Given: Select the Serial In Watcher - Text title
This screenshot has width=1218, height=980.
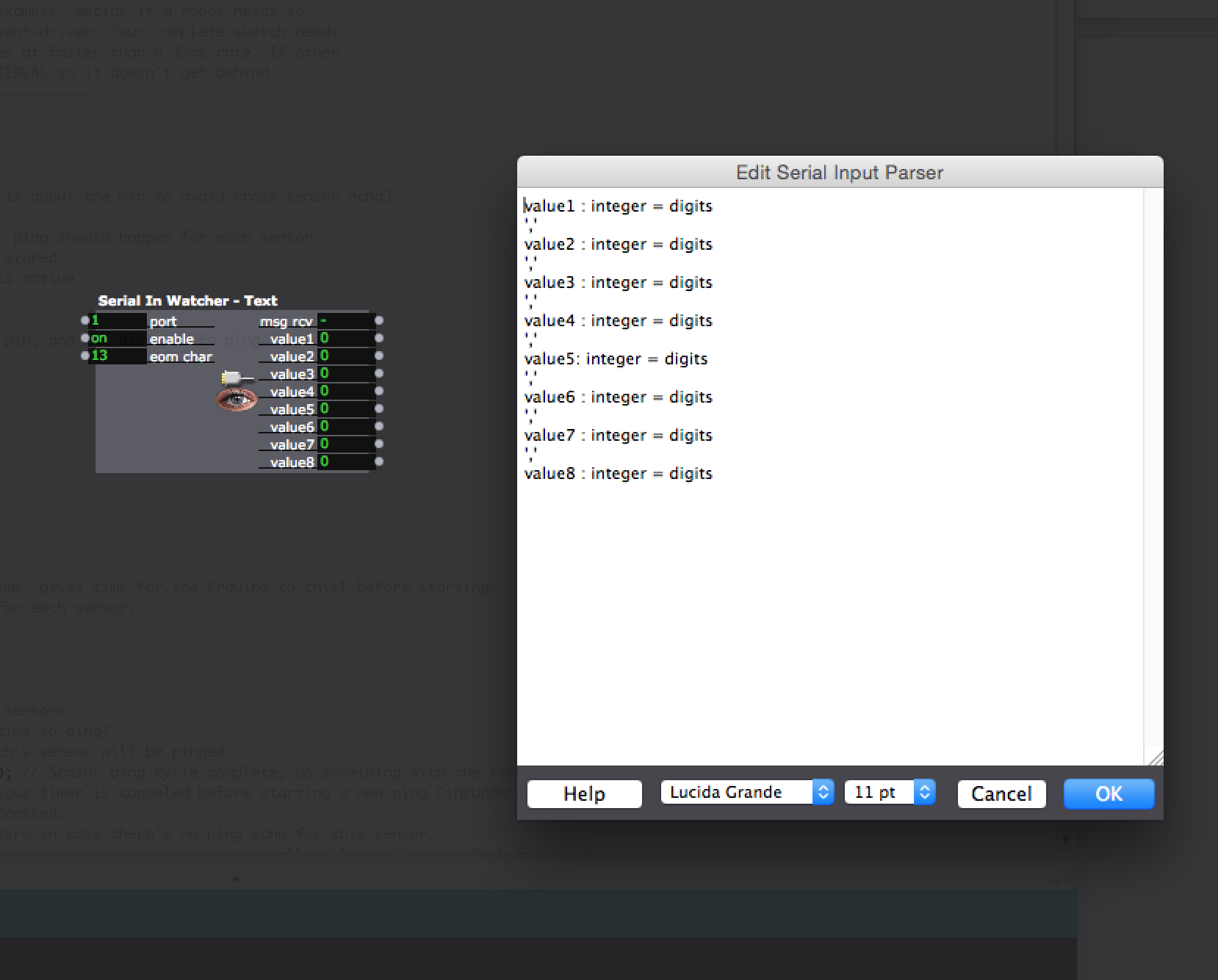Looking at the screenshot, I should (x=187, y=300).
